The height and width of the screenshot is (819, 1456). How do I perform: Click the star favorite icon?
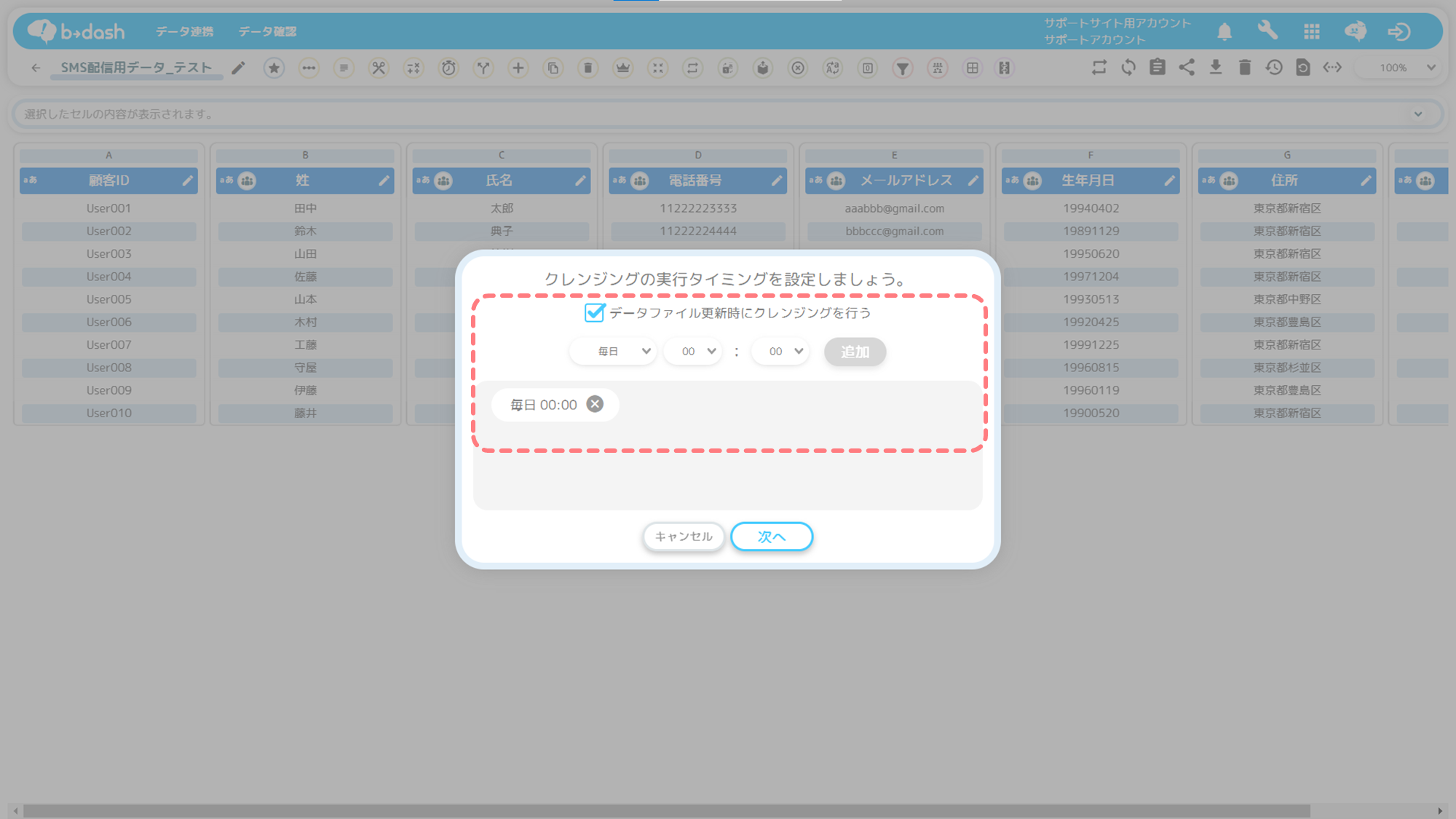tap(274, 68)
